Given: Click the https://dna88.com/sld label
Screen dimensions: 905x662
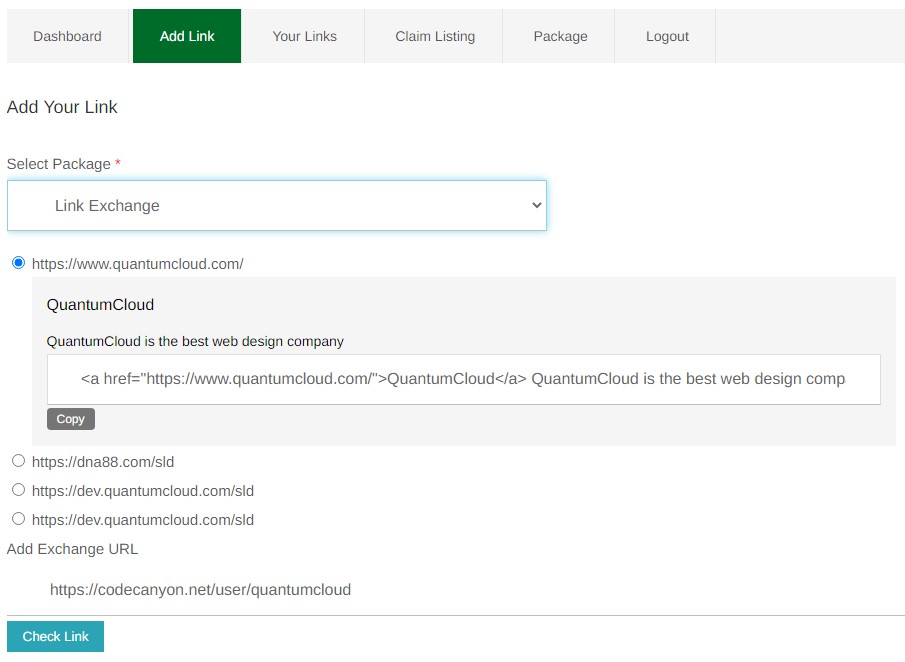Looking at the screenshot, I should (103, 462).
